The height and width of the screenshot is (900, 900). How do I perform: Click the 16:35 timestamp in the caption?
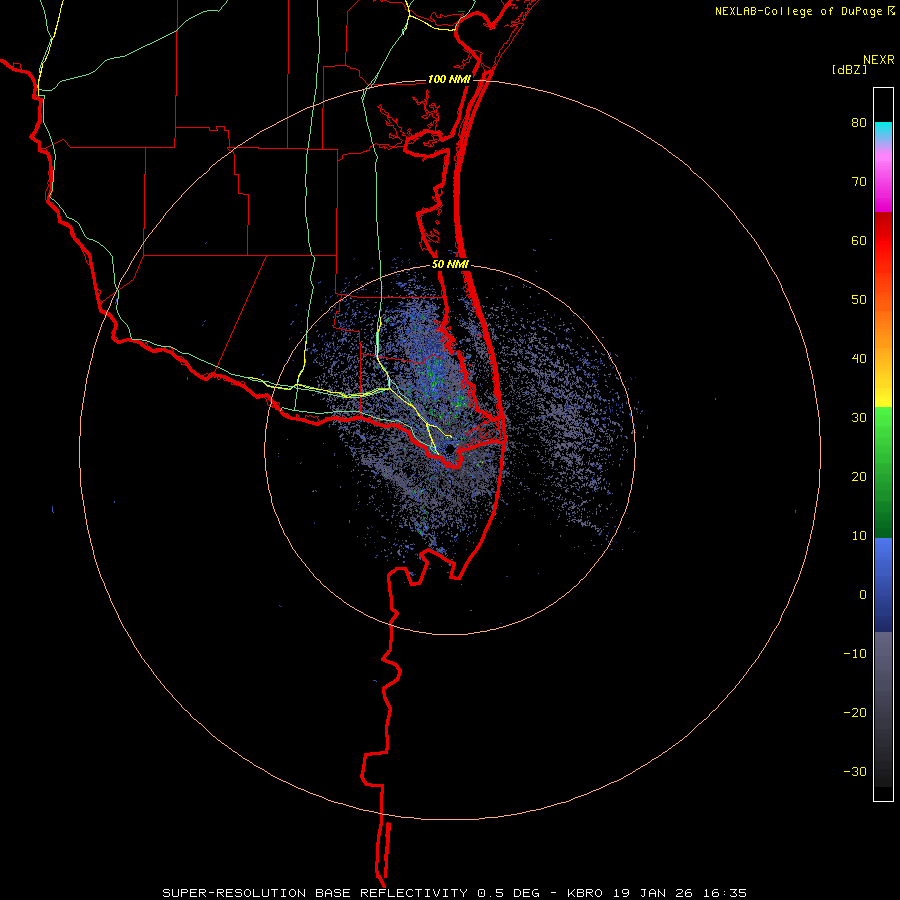724,893
